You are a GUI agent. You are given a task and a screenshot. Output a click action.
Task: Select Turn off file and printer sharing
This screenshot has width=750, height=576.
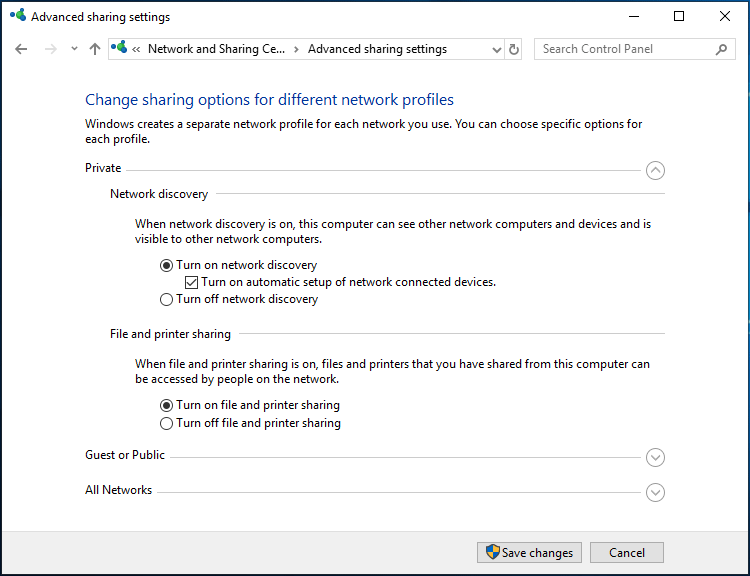click(251, 423)
